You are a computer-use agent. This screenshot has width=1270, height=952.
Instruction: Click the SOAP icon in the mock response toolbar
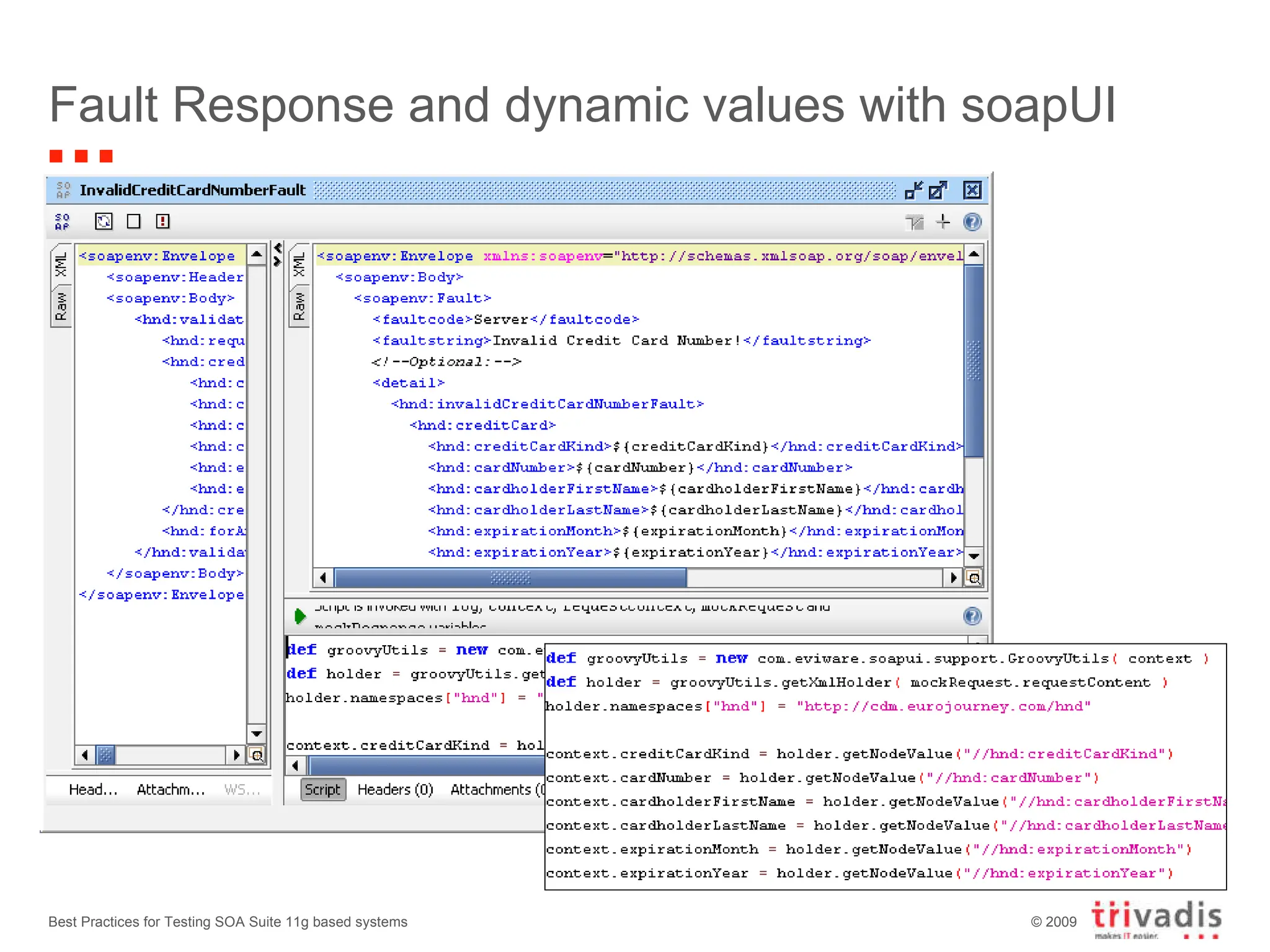pos(63,222)
